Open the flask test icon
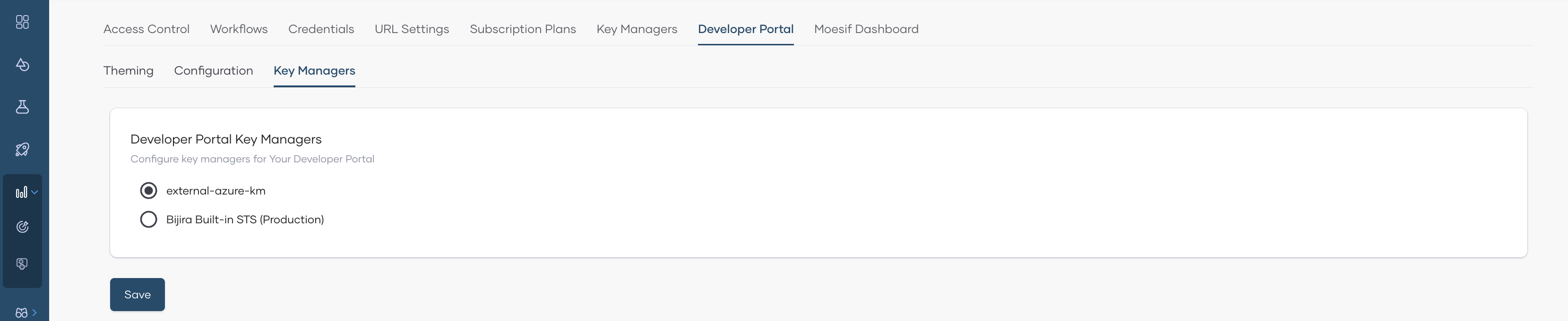This screenshot has width=1568, height=321. click(23, 107)
